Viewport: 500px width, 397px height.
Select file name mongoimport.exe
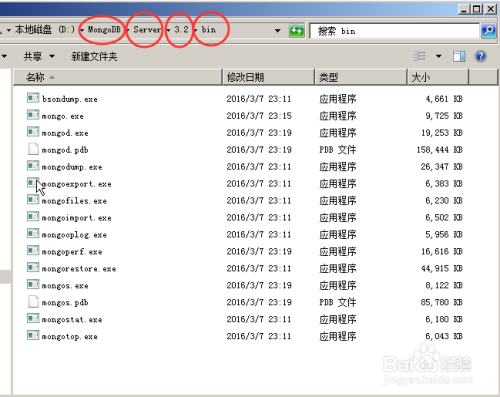(x=76, y=218)
